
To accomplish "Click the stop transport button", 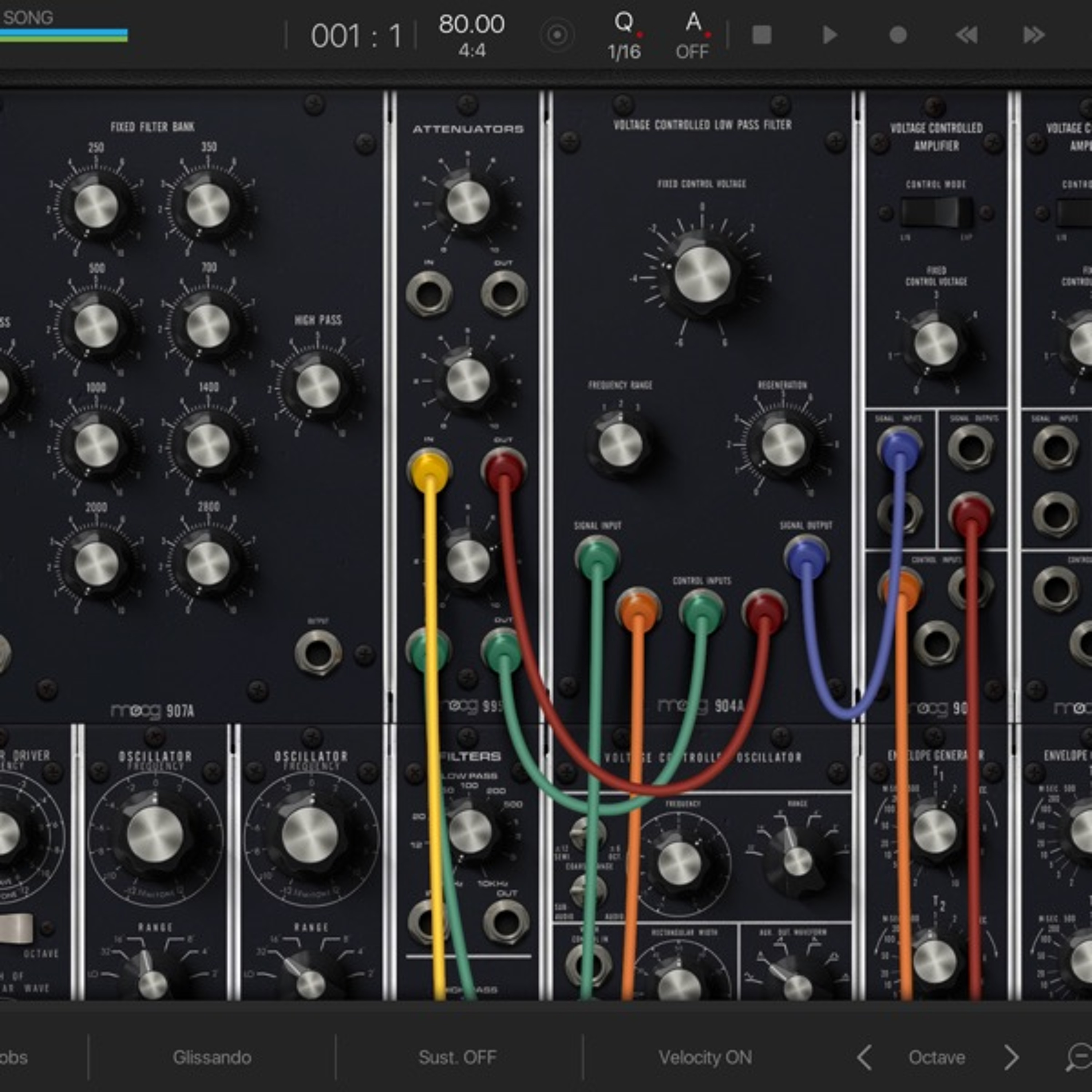I will click(761, 35).
